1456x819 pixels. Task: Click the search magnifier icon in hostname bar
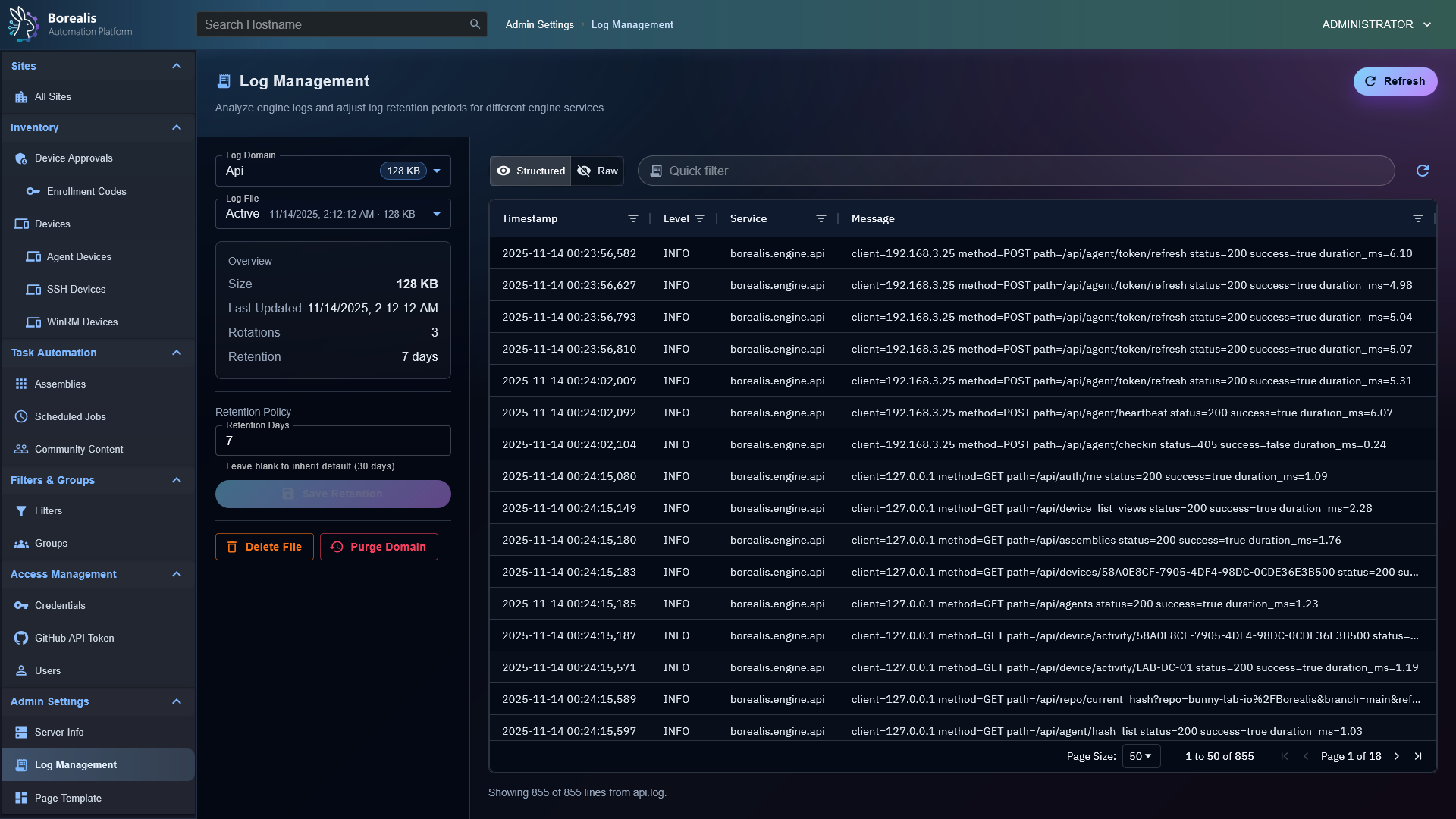[475, 24]
